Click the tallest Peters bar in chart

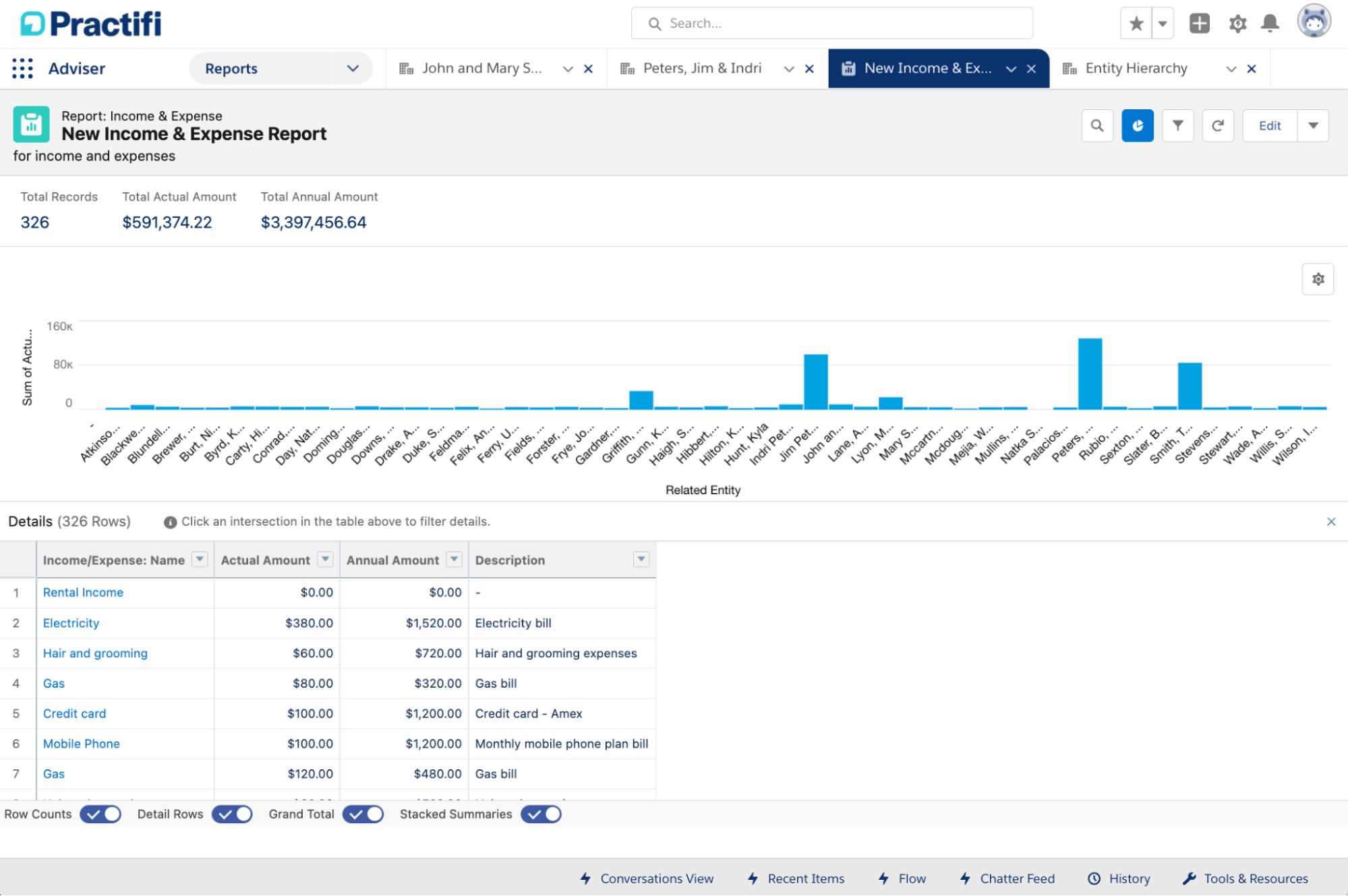(x=1090, y=374)
